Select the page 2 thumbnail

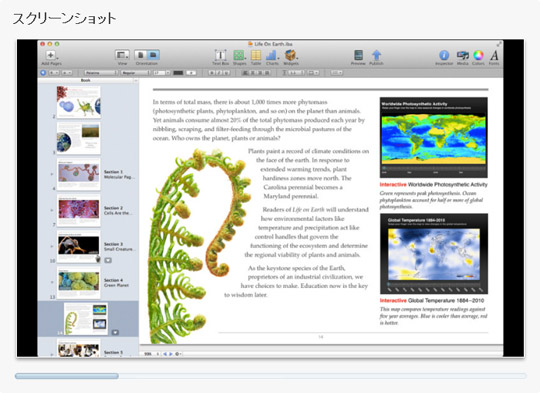[79, 102]
